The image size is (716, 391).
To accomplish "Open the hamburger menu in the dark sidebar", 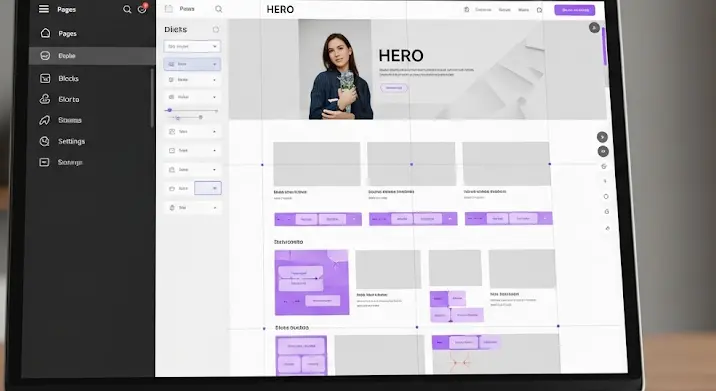I will pyautogui.click(x=44, y=9).
